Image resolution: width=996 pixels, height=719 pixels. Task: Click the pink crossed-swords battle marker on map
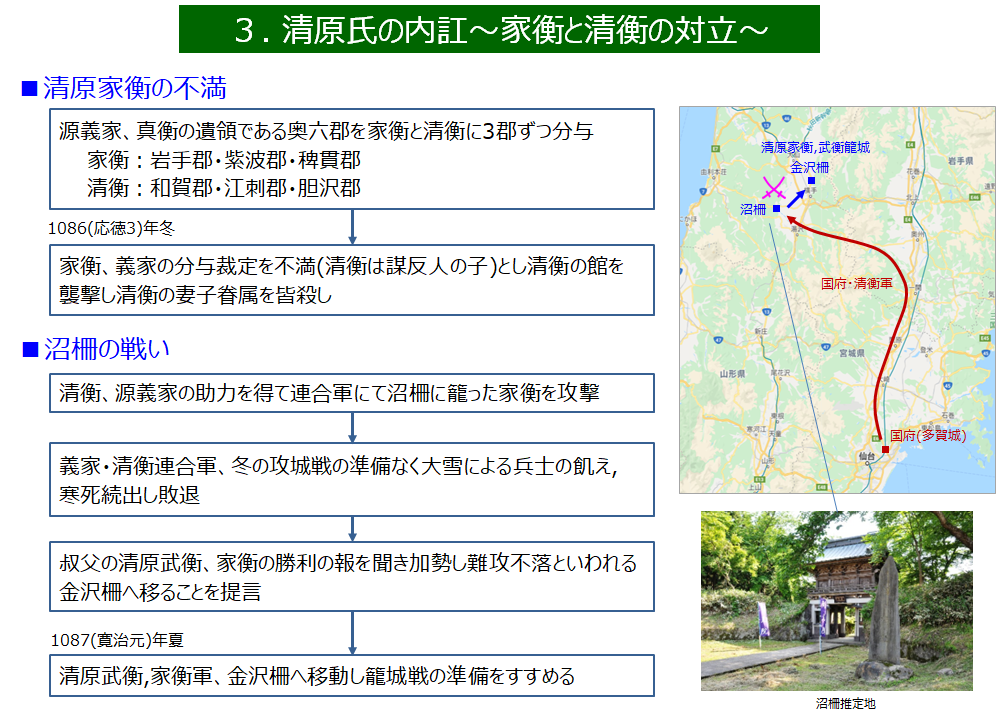pyautogui.click(x=772, y=188)
